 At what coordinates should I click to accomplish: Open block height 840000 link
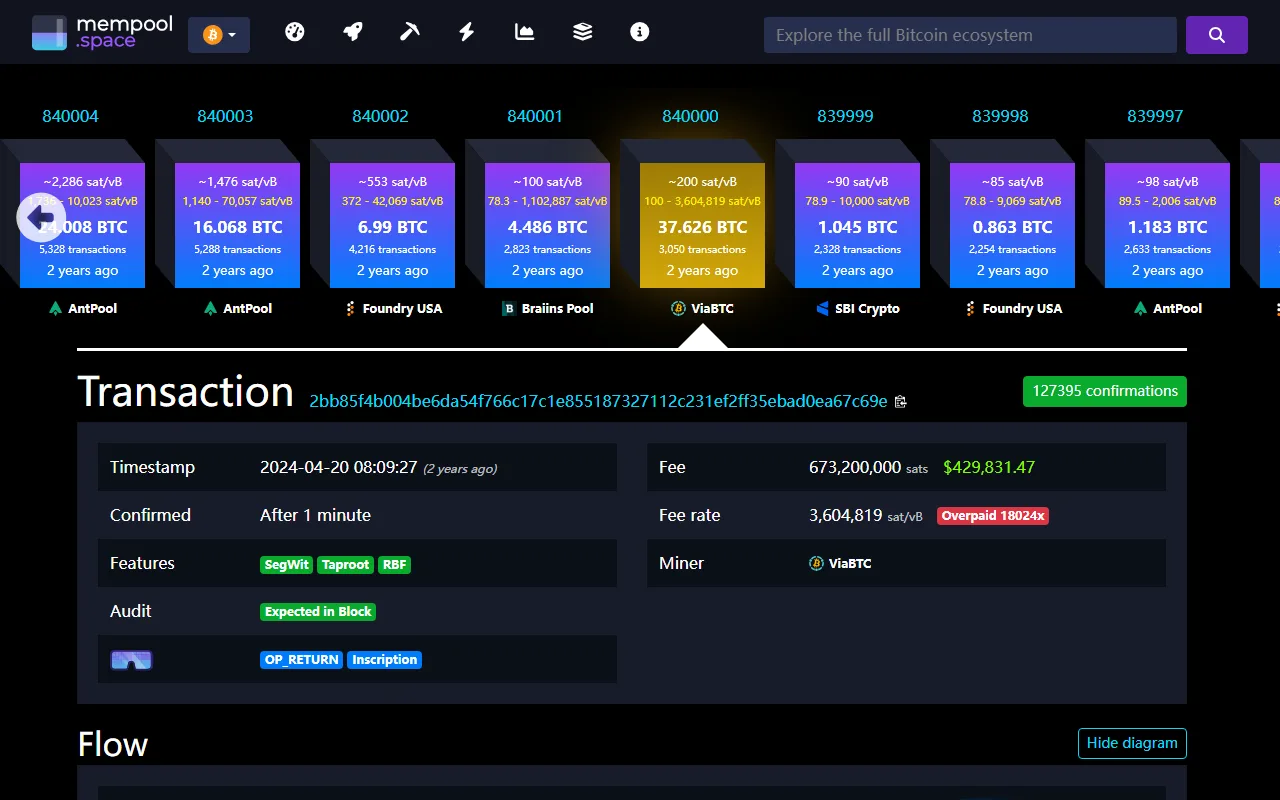click(690, 116)
